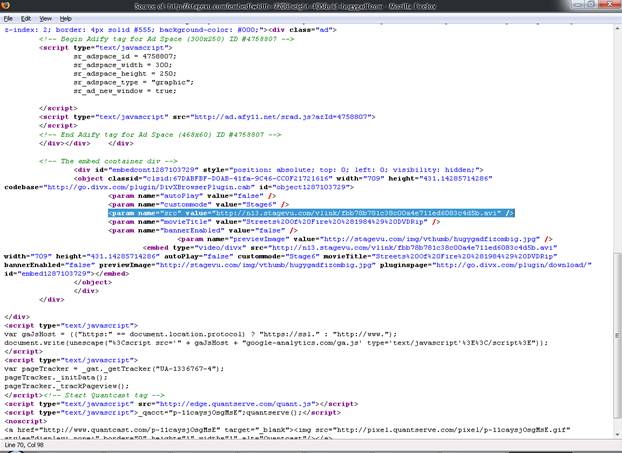Screen dimensions: 622x453
Task: Click the embed type video/divx line
Action: (350, 248)
